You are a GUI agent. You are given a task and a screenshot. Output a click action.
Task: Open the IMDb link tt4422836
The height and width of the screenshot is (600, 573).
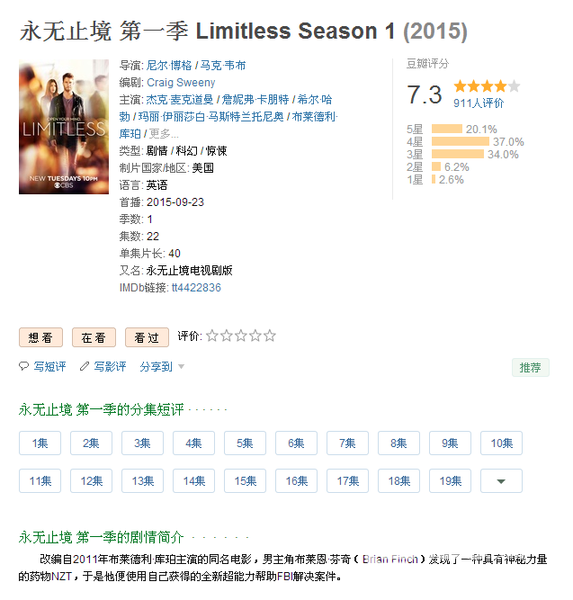[x=196, y=288]
